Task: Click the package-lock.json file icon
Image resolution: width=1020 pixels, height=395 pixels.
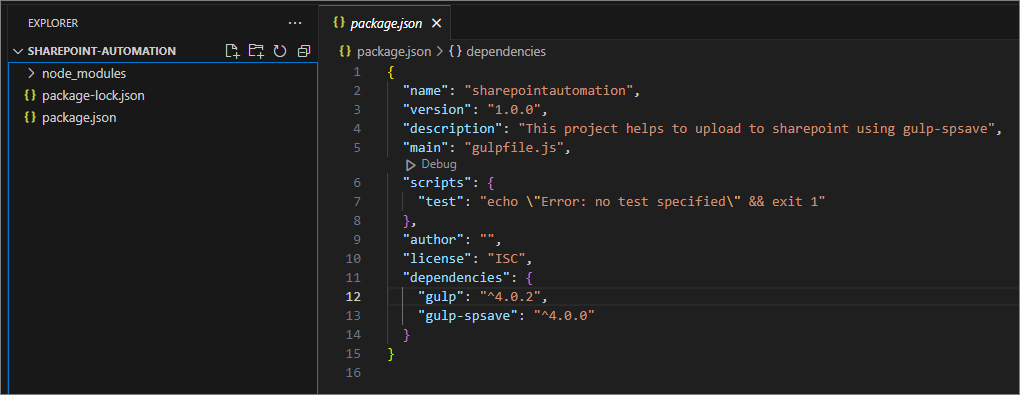Action: click(x=29, y=96)
